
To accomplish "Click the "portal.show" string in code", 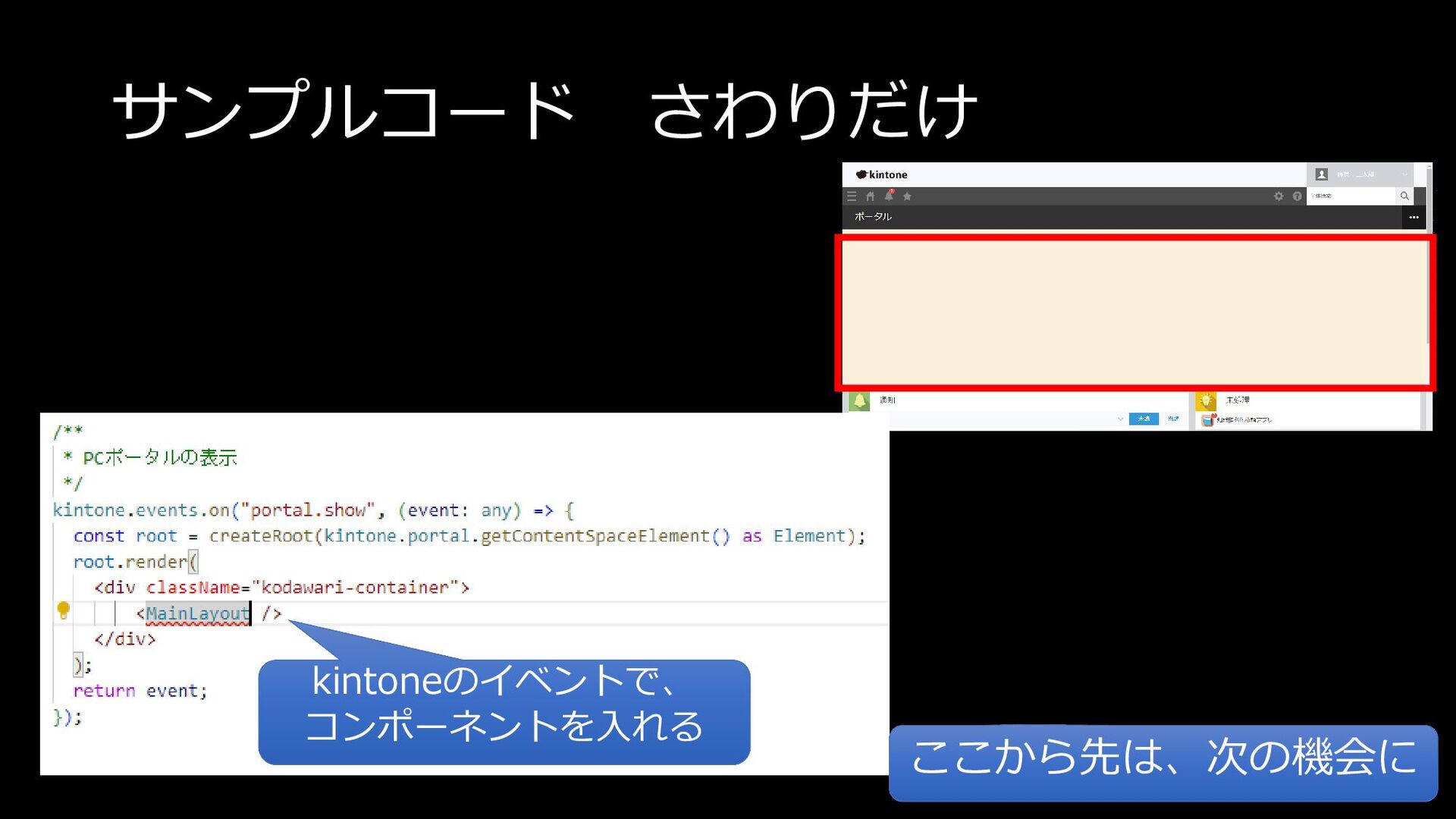I will pyautogui.click(x=308, y=510).
